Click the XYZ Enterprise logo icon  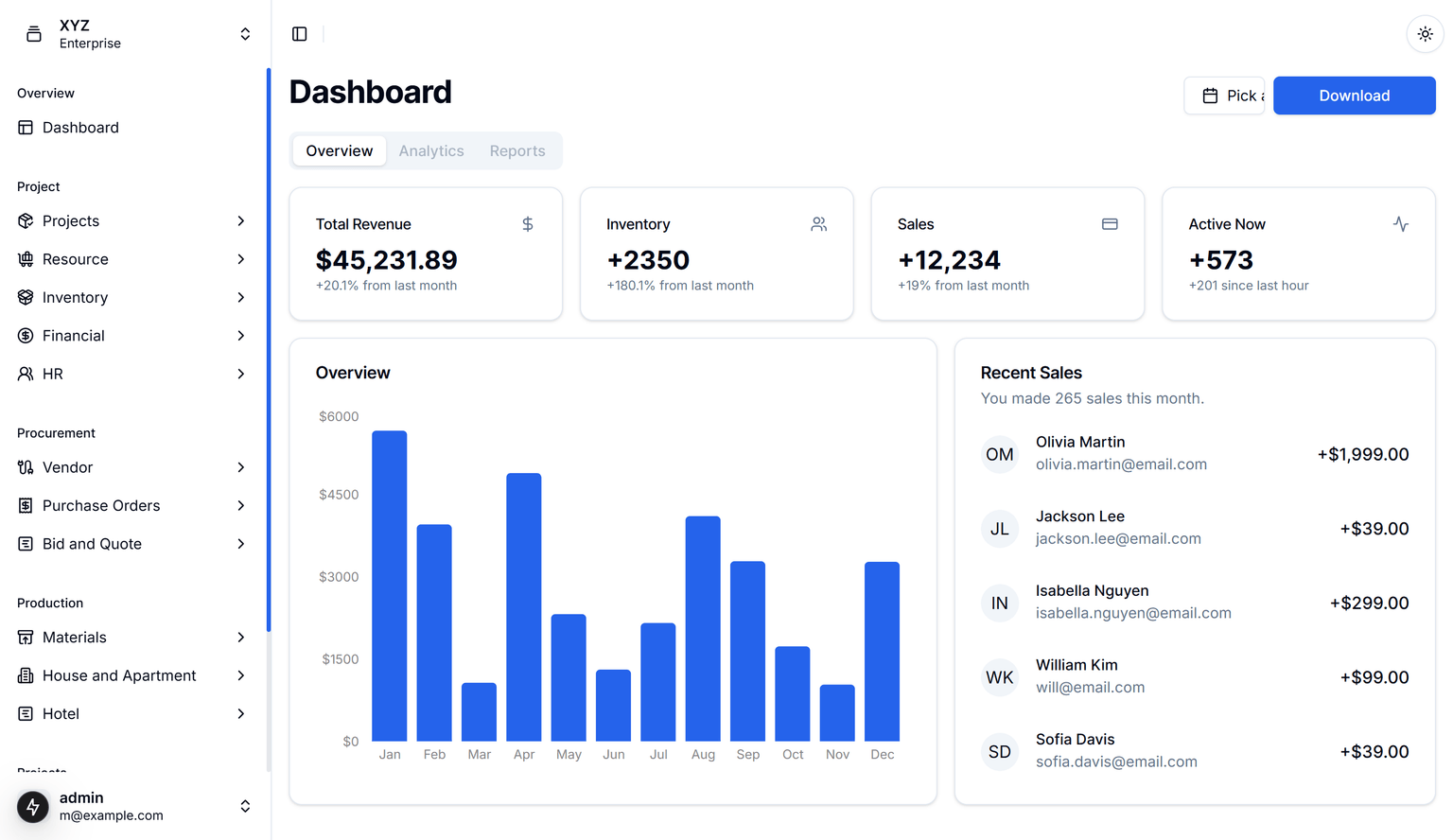(x=34, y=34)
